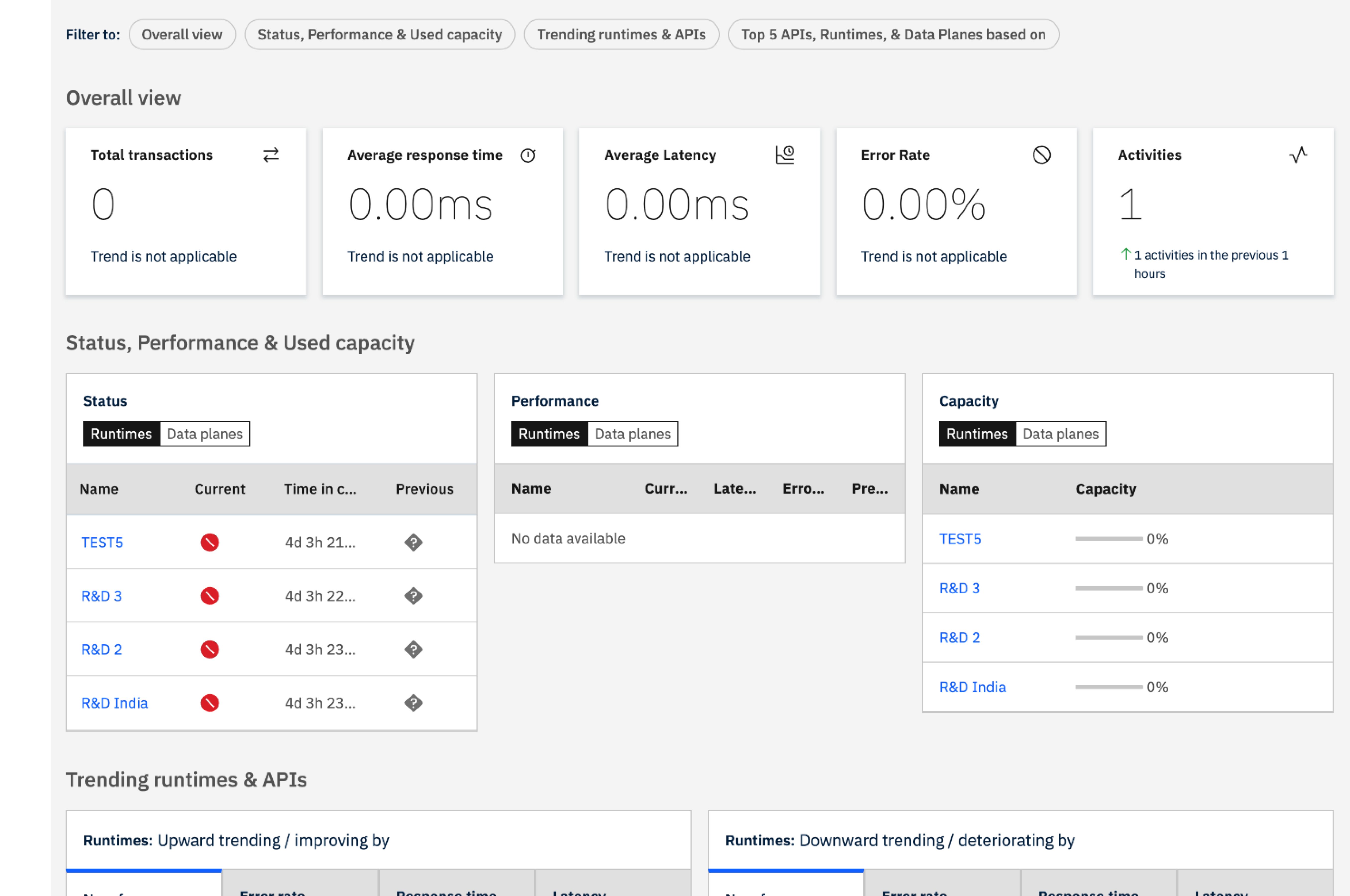Click Pre... column header in Performance table
Screen dimensions: 1350x896
point(870,489)
